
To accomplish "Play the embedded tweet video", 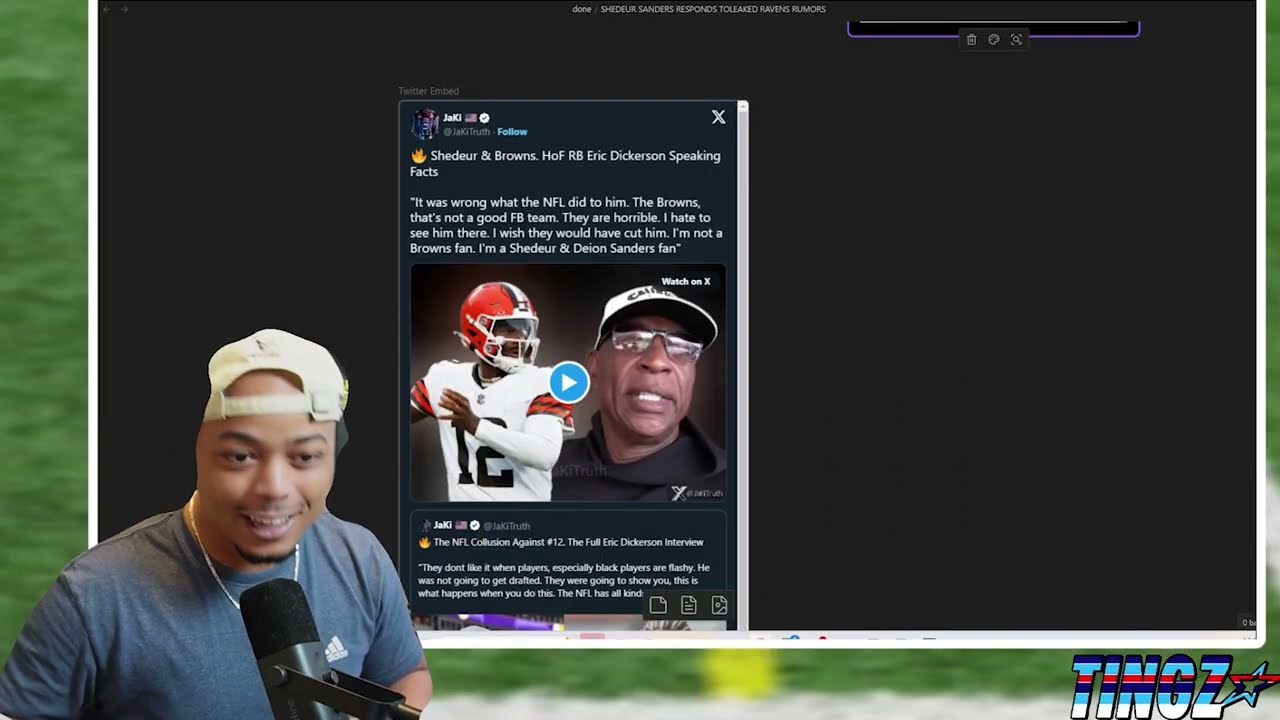I will point(569,382).
